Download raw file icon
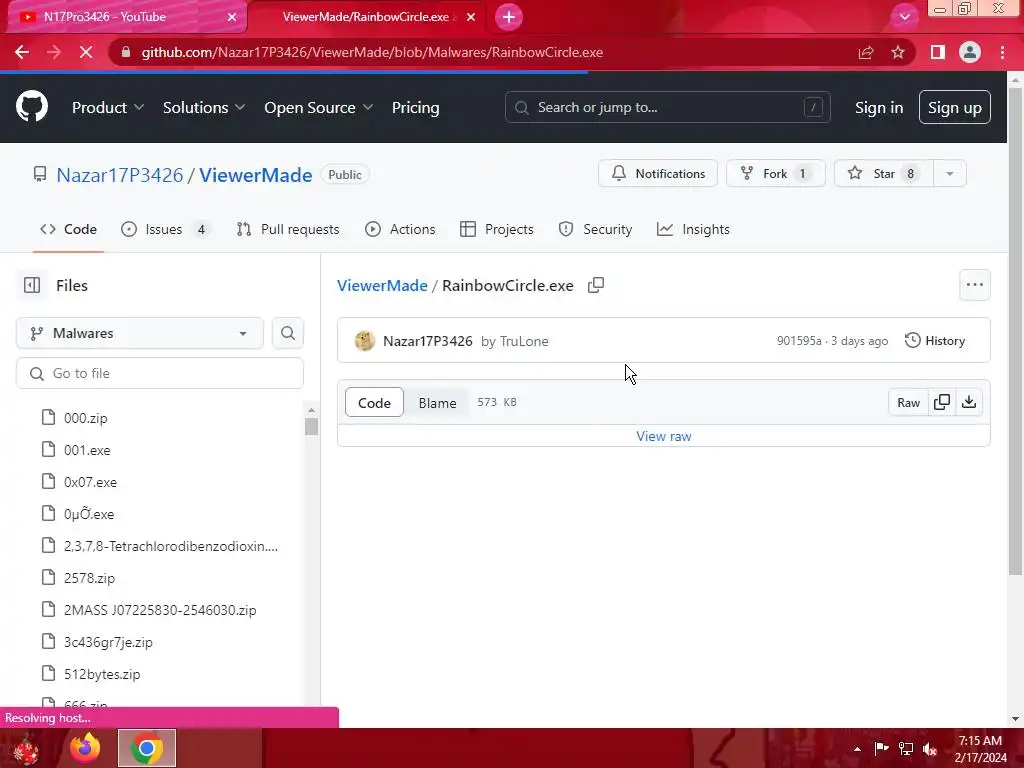1024x768 pixels. tap(969, 402)
